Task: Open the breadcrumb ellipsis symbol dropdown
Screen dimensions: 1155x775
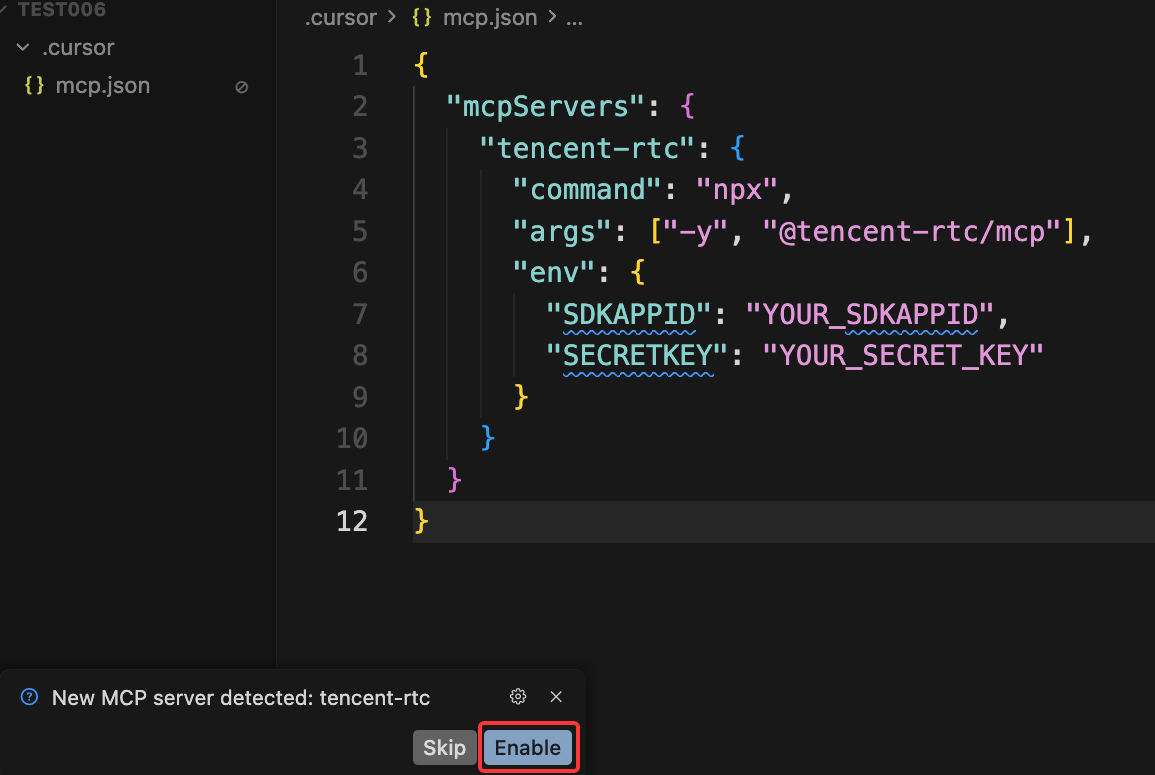Action: tap(574, 18)
